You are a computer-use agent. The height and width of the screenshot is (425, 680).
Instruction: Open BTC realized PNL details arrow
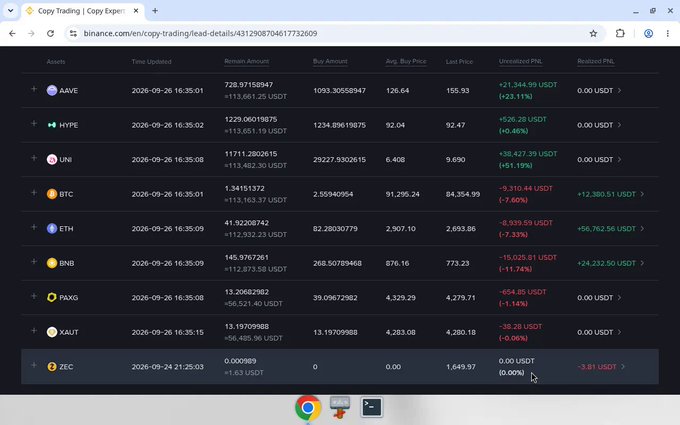click(642, 194)
